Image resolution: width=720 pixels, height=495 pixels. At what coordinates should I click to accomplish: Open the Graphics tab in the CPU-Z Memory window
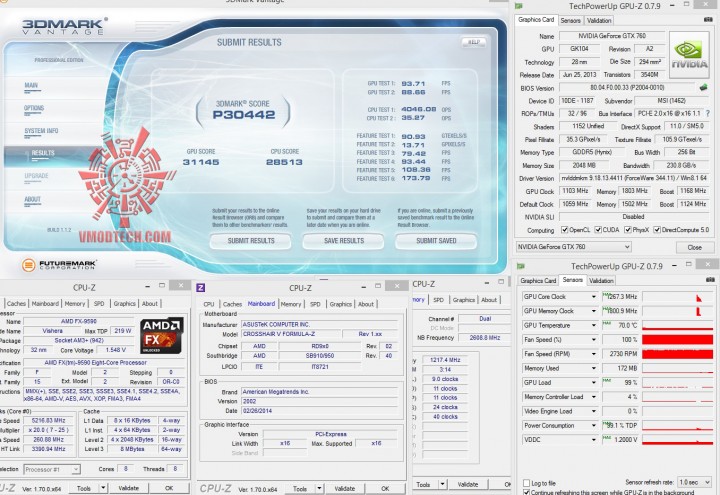463,300
